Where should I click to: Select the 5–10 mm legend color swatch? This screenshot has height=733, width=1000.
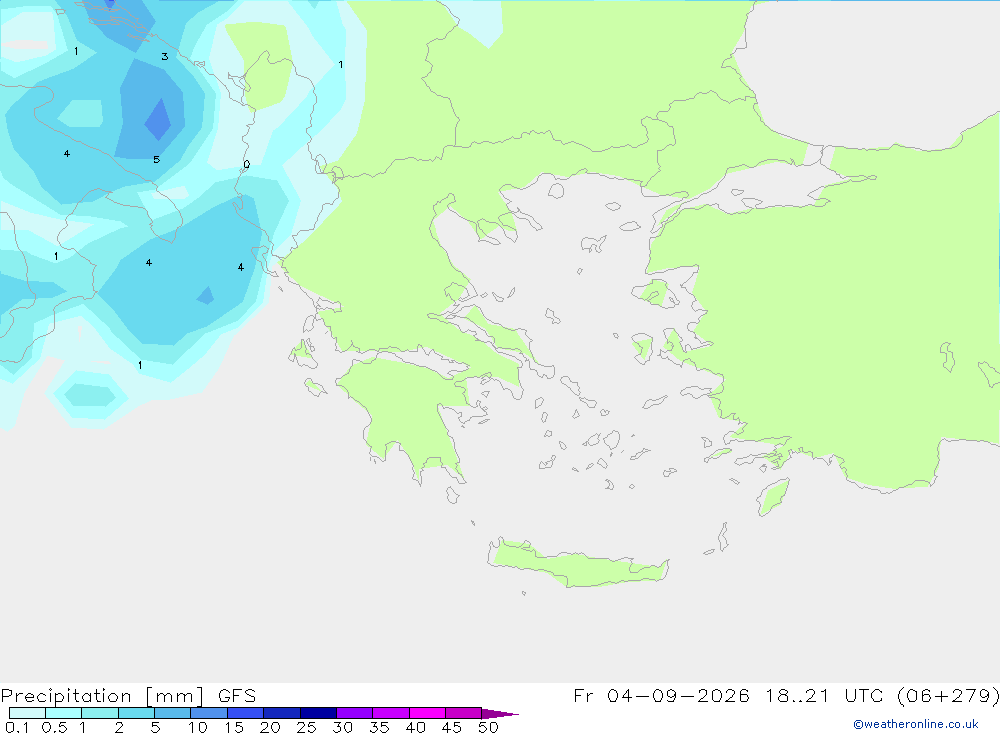tap(173, 713)
